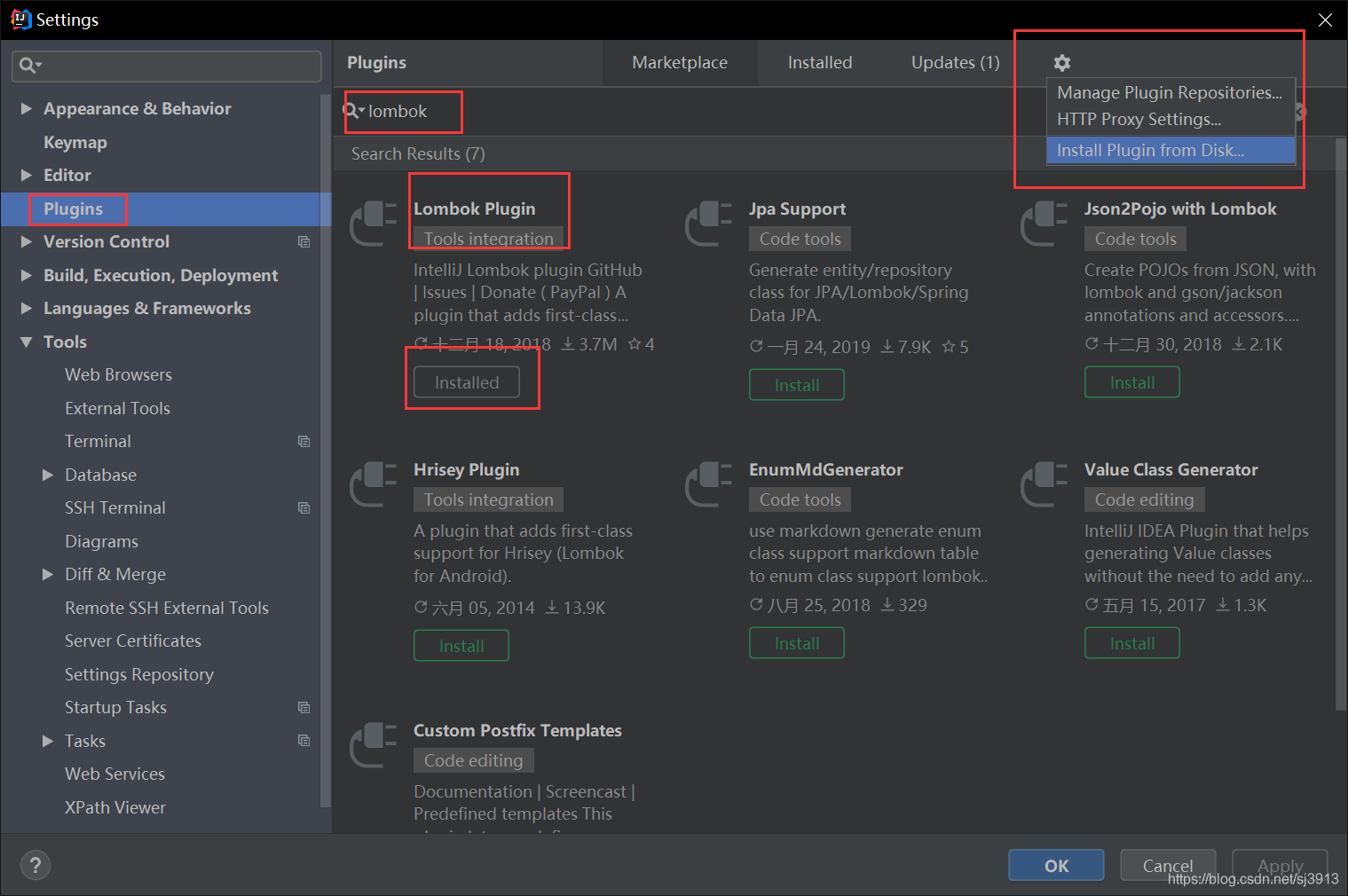Choose Manage Plugin Repositories menu item
Image resolution: width=1348 pixels, height=896 pixels.
1170,92
